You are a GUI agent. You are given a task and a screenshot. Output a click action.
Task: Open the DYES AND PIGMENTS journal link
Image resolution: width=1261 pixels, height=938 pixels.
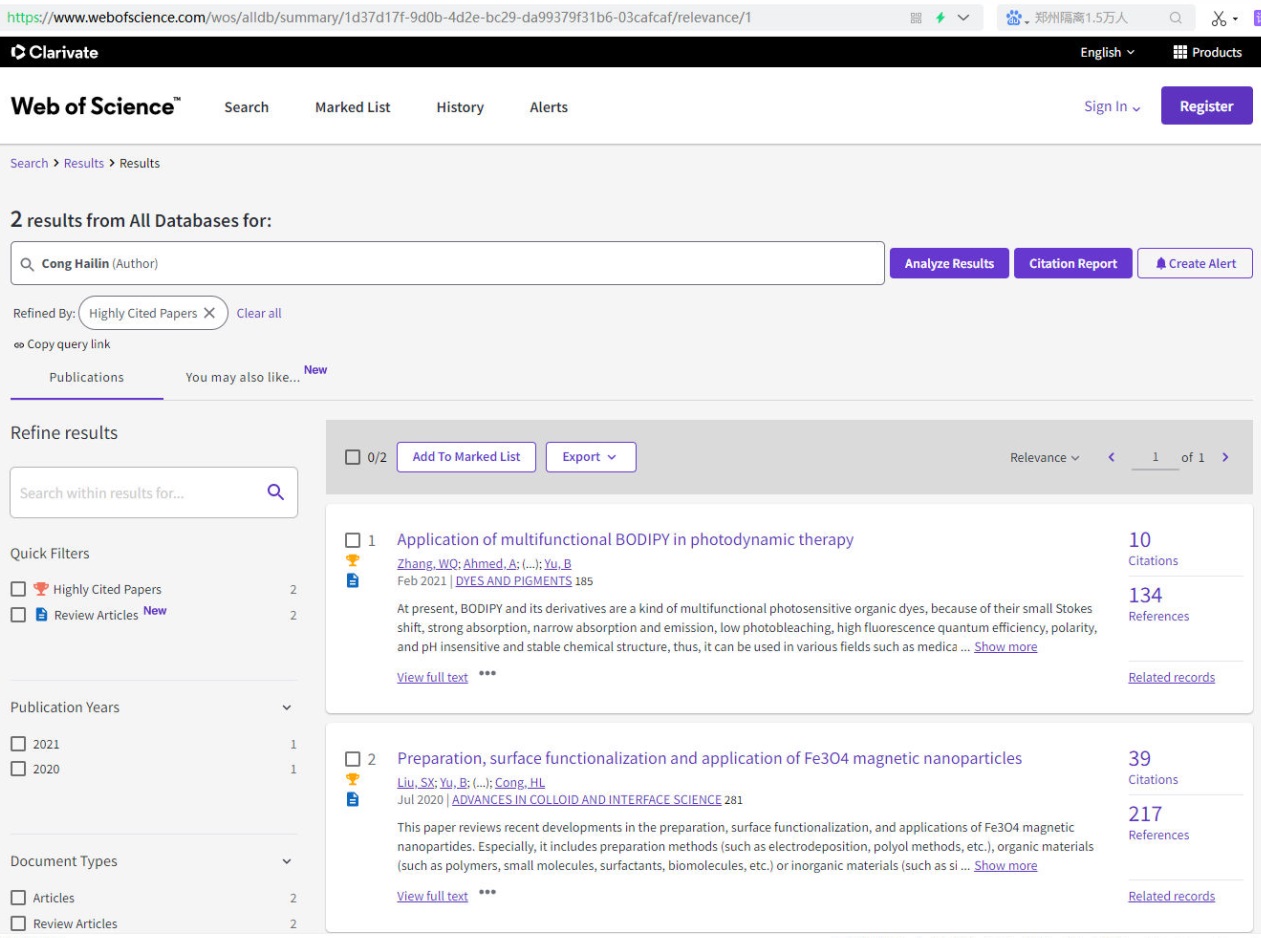pyautogui.click(x=513, y=580)
